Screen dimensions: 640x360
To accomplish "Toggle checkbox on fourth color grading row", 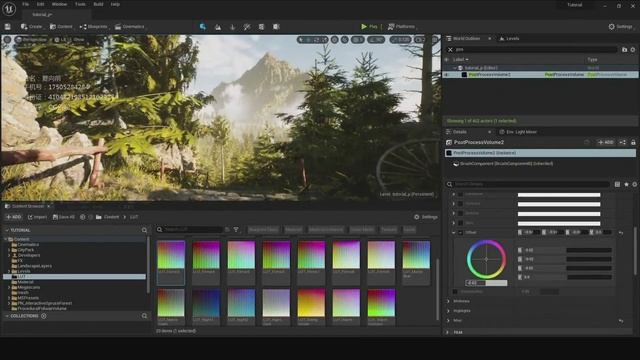I will [460, 223].
